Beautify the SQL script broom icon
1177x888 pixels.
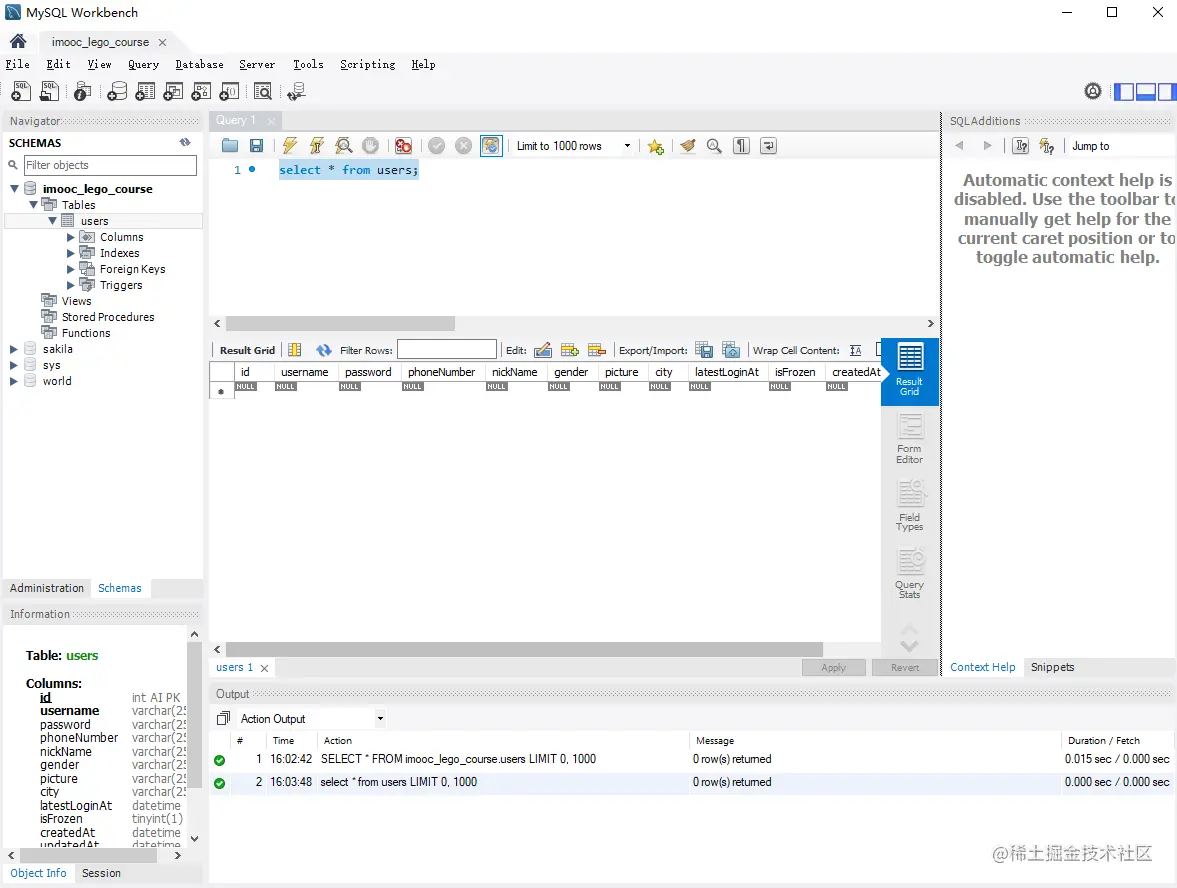[x=688, y=146]
